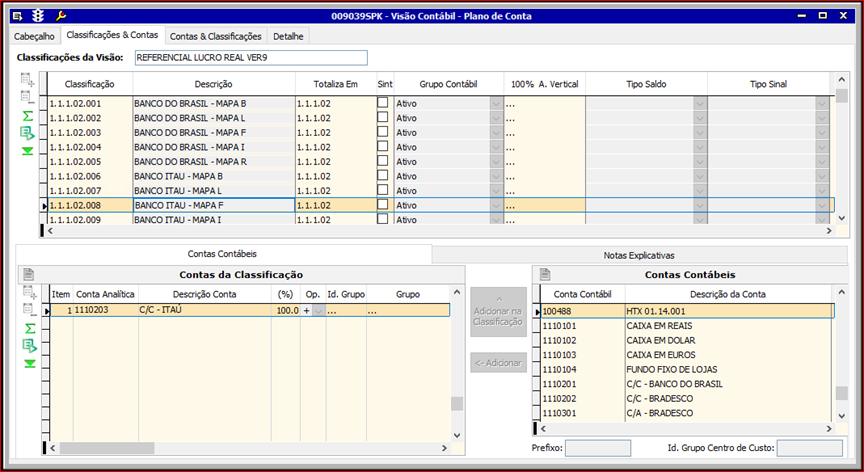
Task: Open Grupo Contábil dropdown on first row
Action: (496, 104)
